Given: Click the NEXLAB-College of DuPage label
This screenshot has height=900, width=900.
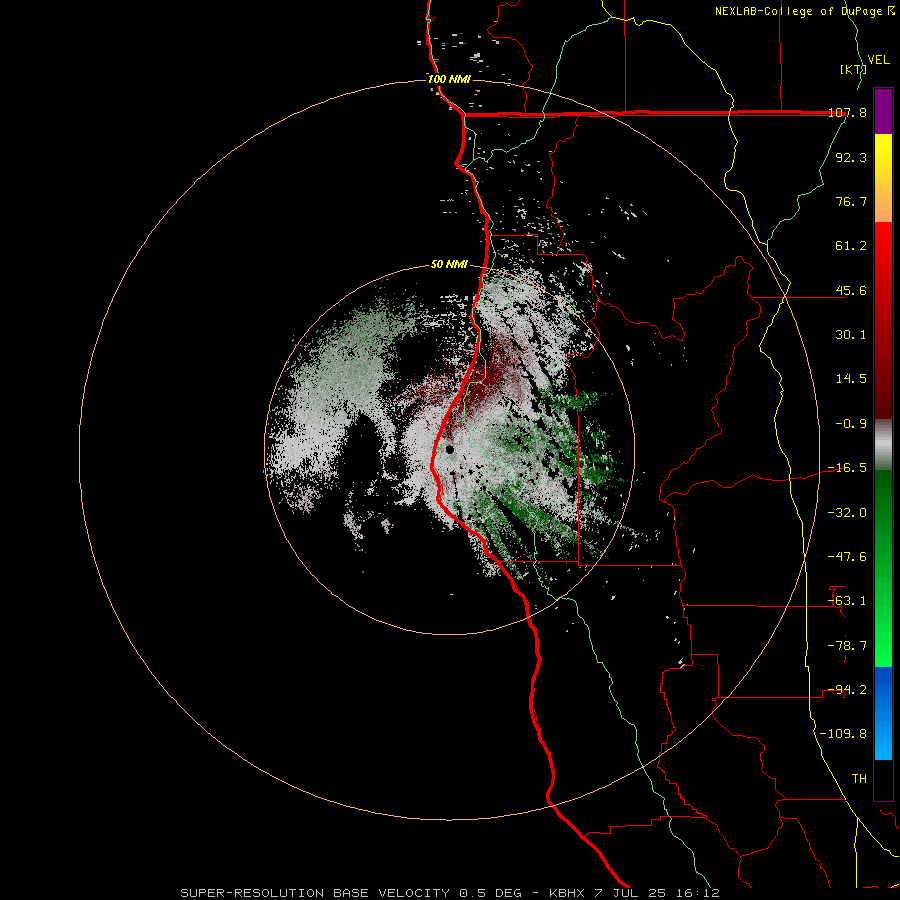Looking at the screenshot, I should (798, 11).
